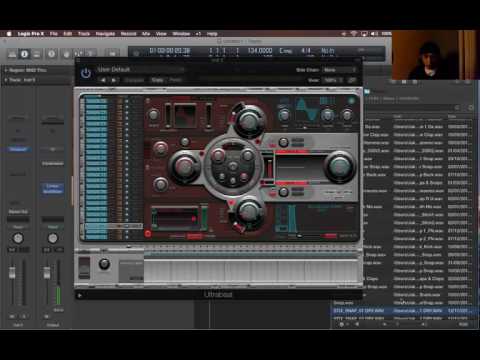
Task: Open Quick Help icon in control bar
Action: (x=51, y=54)
